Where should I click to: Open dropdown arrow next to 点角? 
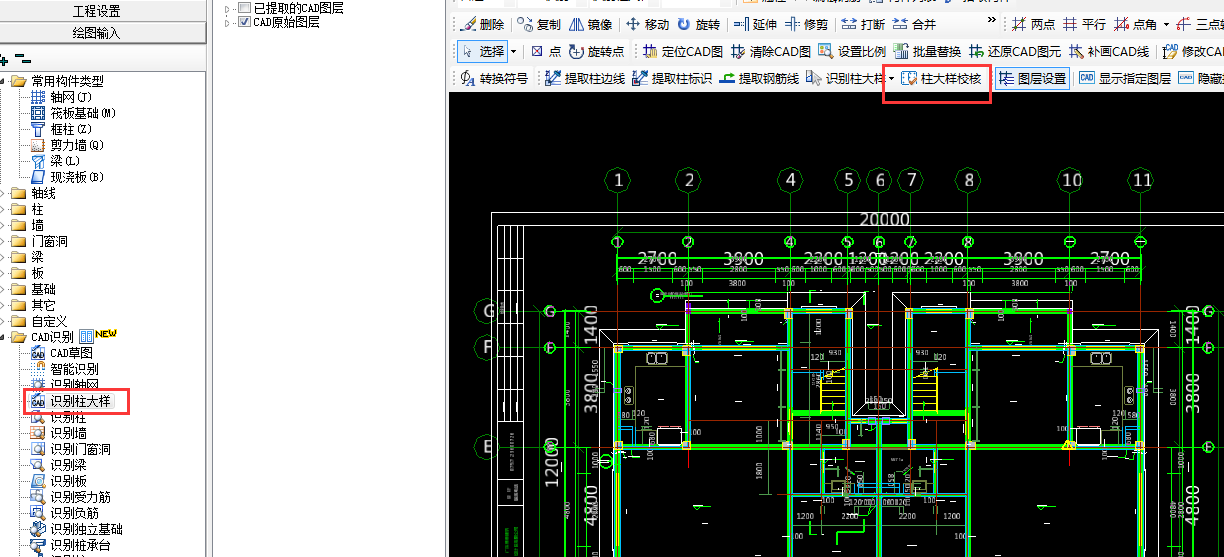click(1165, 24)
